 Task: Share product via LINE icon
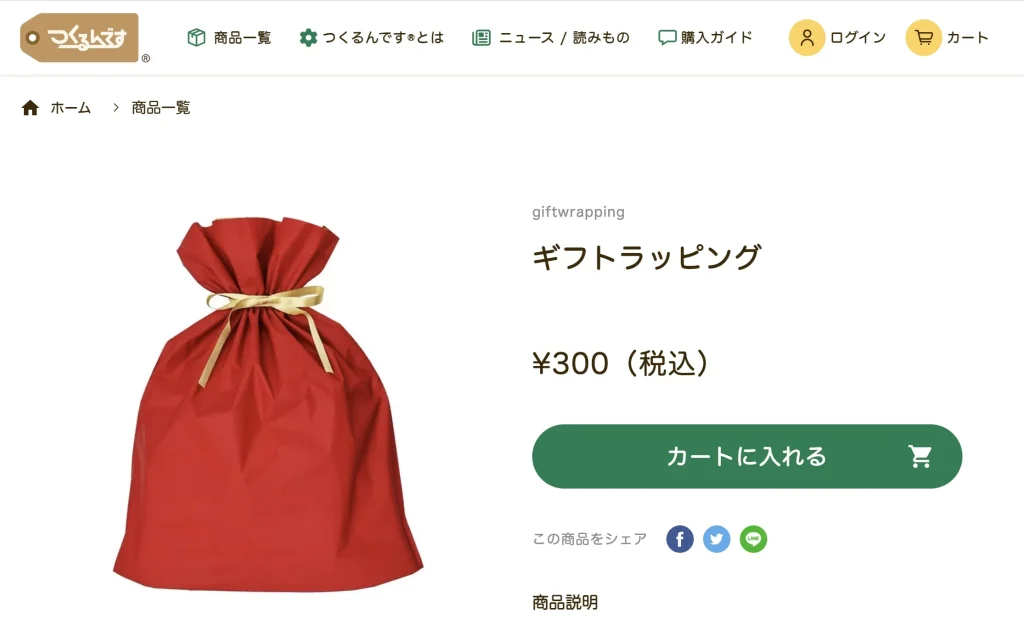click(753, 539)
